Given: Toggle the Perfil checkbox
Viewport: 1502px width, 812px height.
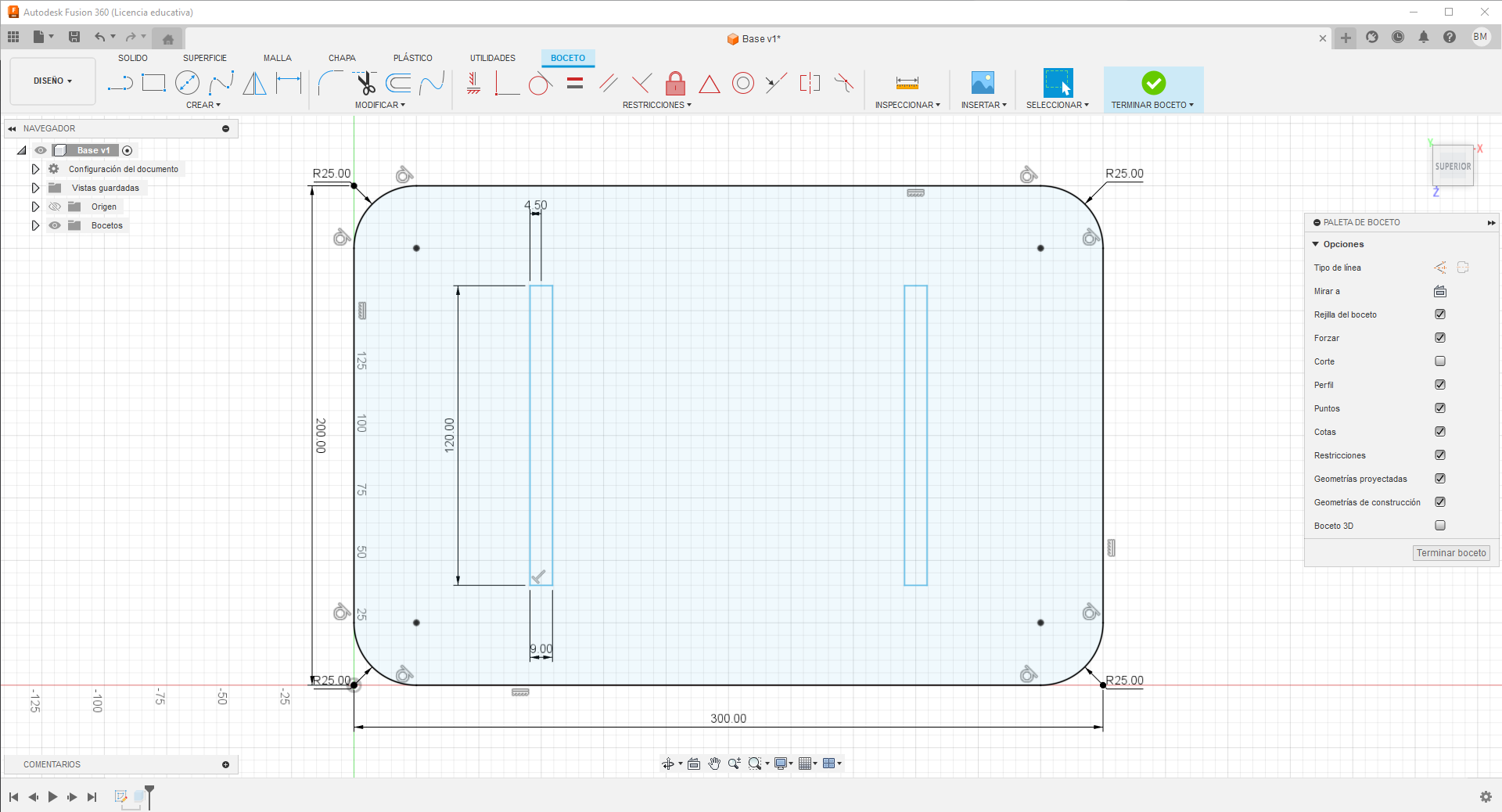Looking at the screenshot, I should [x=1440, y=385].
